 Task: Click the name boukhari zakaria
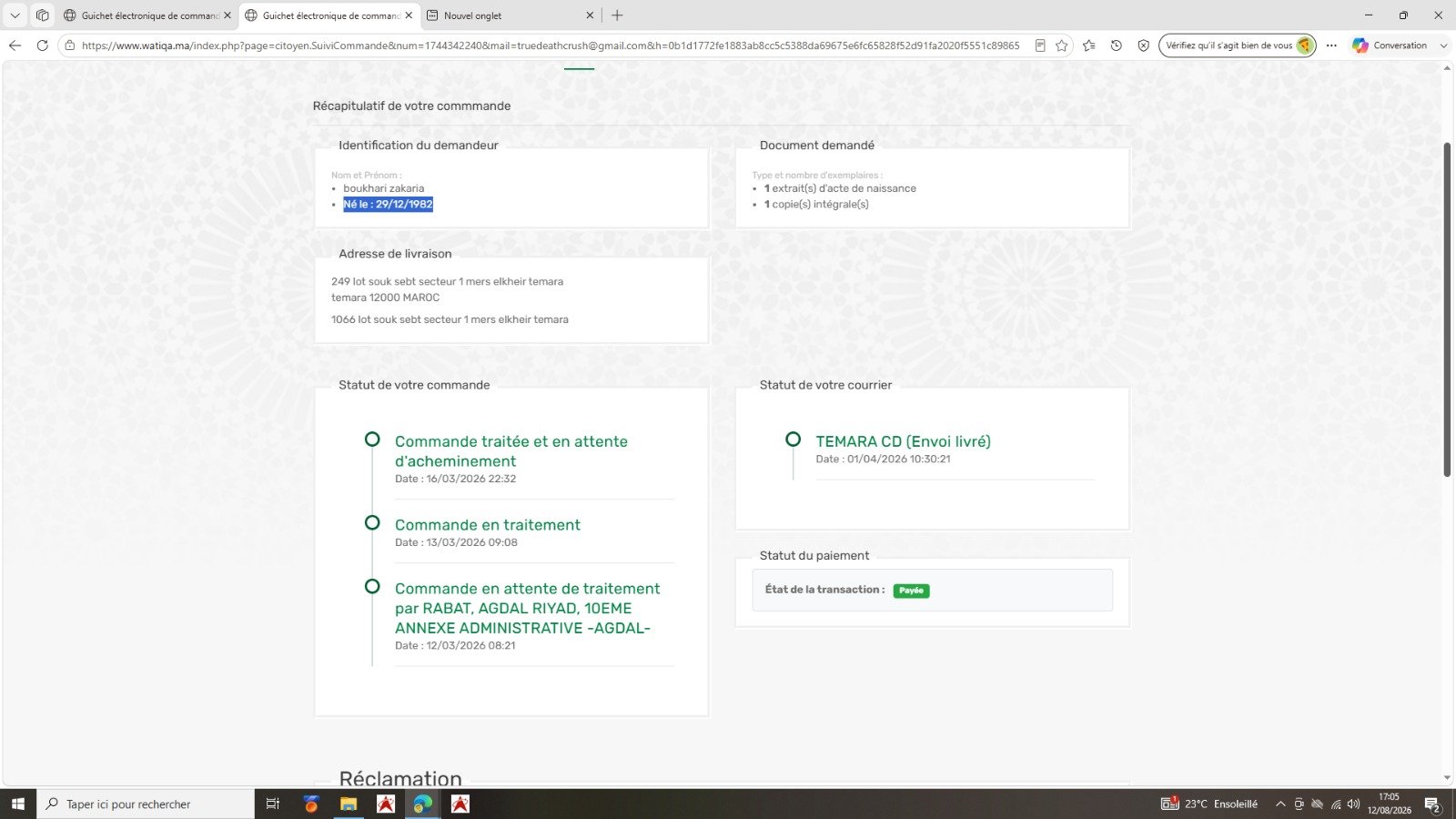click(x=383, y=188)
